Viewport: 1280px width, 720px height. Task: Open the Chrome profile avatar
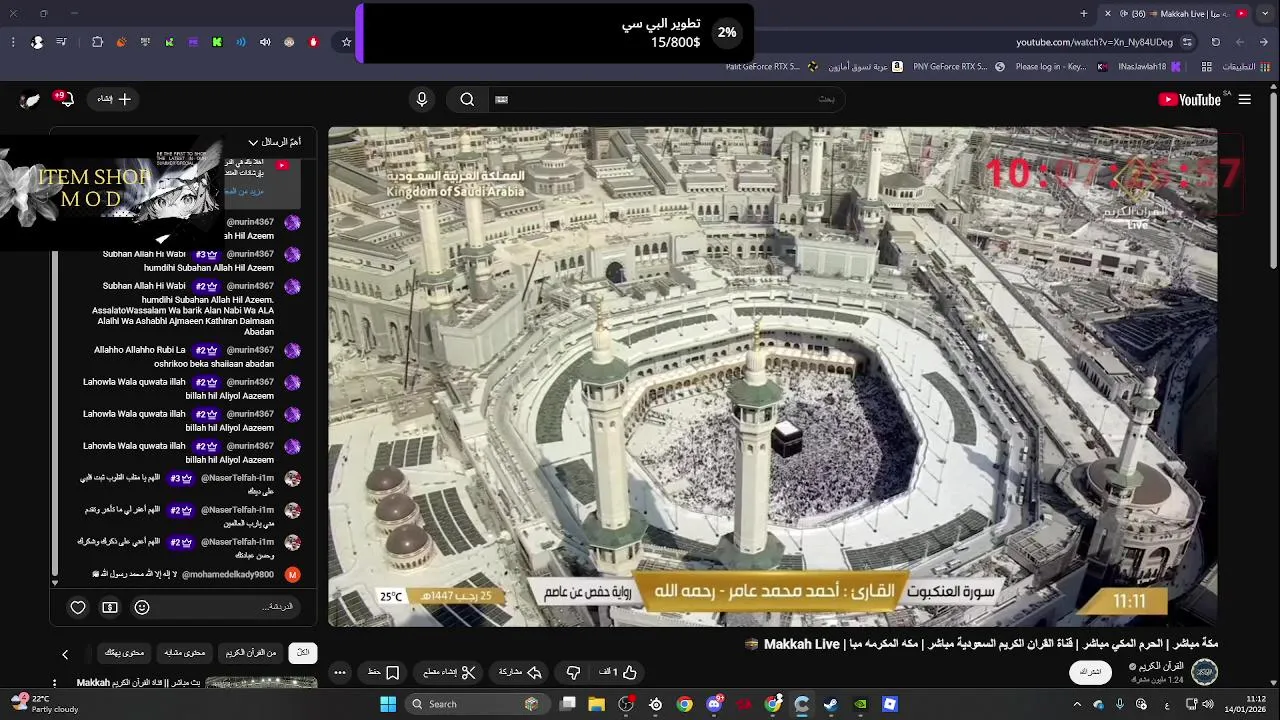coord(37,42)
